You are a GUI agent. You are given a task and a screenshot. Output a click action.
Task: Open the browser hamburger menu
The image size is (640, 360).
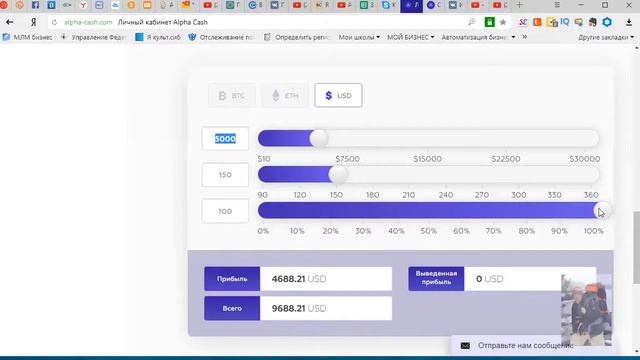557,5
